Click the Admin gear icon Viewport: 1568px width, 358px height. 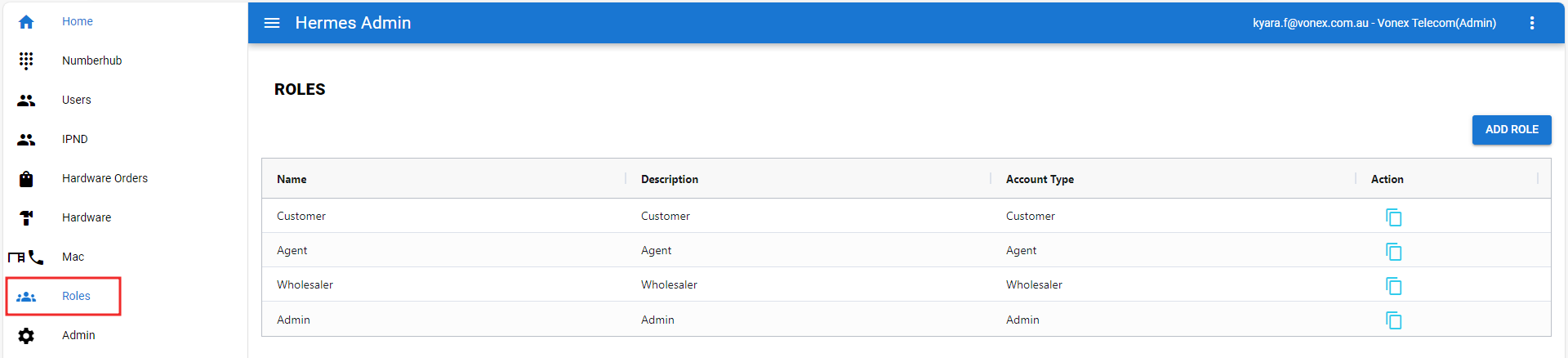click(26, 336)
